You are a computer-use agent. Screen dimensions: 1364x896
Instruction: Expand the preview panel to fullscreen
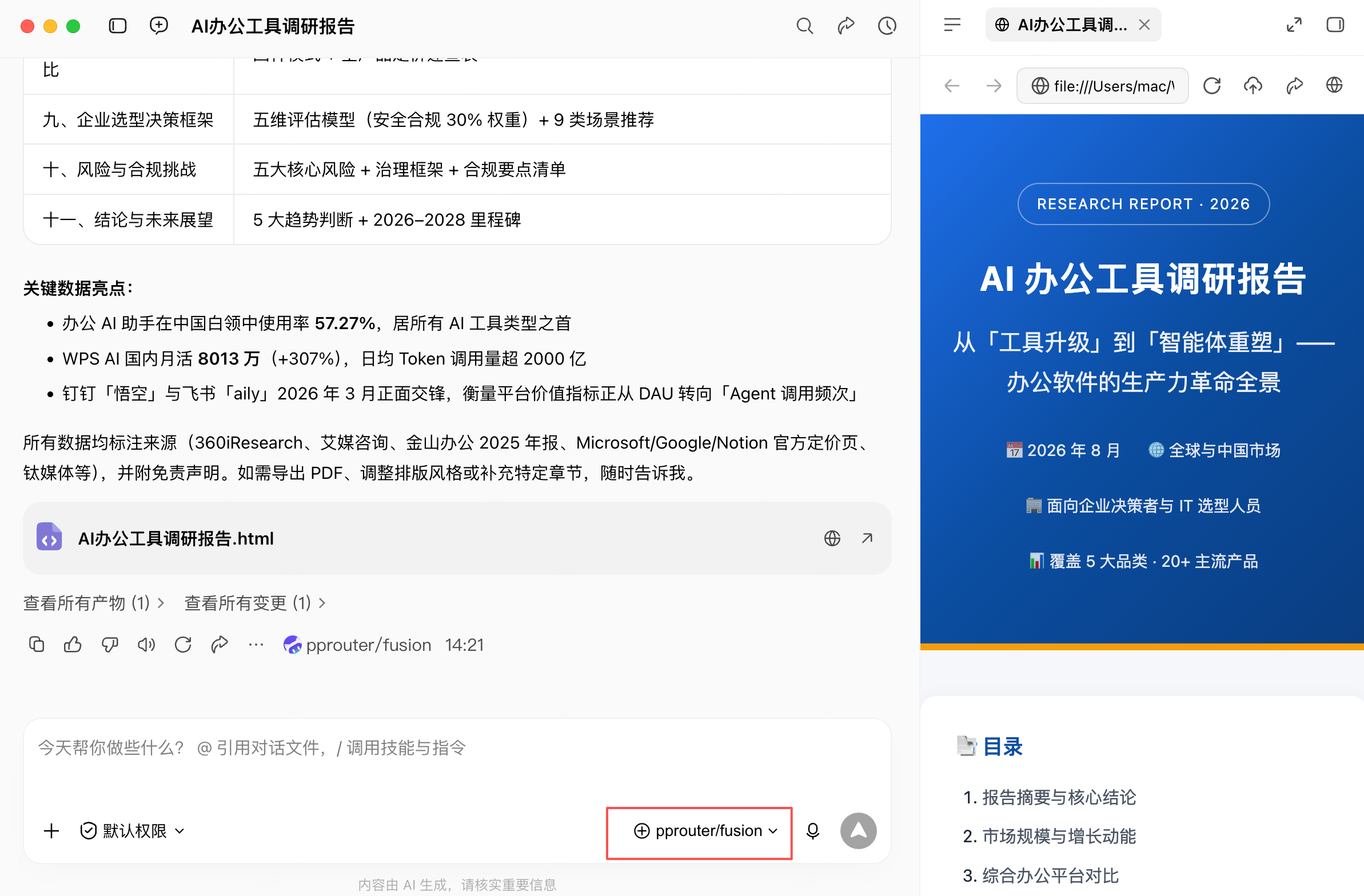[1294, 25]
